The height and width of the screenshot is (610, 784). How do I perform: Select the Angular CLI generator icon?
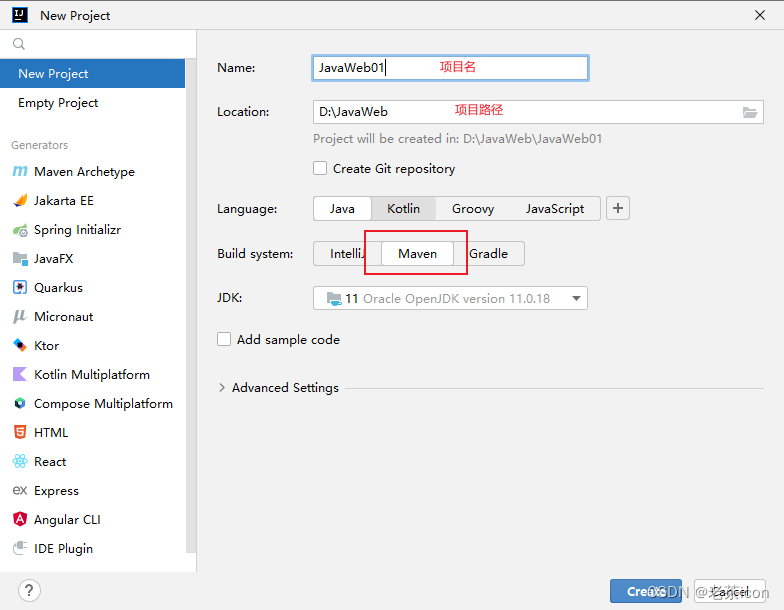pyautogui.click(x=20, y=519)
